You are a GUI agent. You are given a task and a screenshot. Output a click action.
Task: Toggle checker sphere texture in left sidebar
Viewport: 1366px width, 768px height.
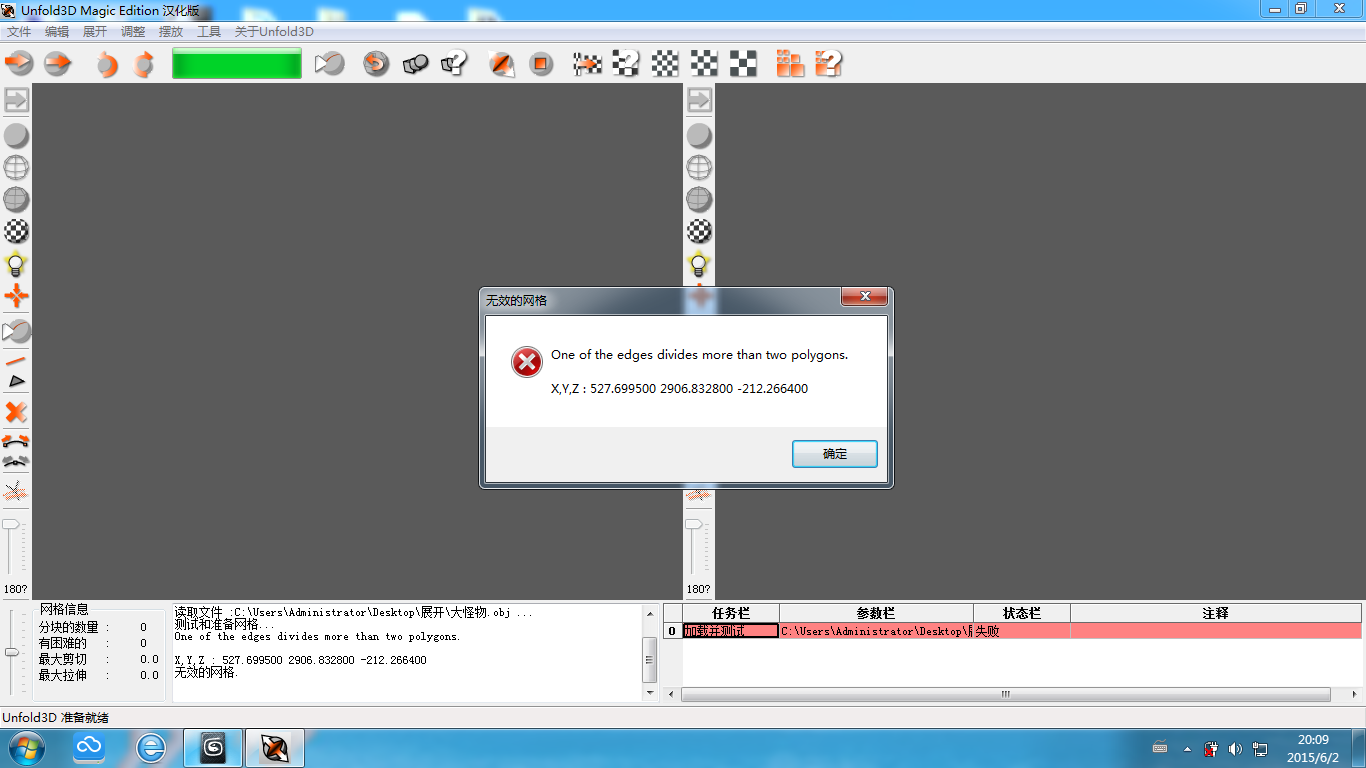[x=16, y=232]
